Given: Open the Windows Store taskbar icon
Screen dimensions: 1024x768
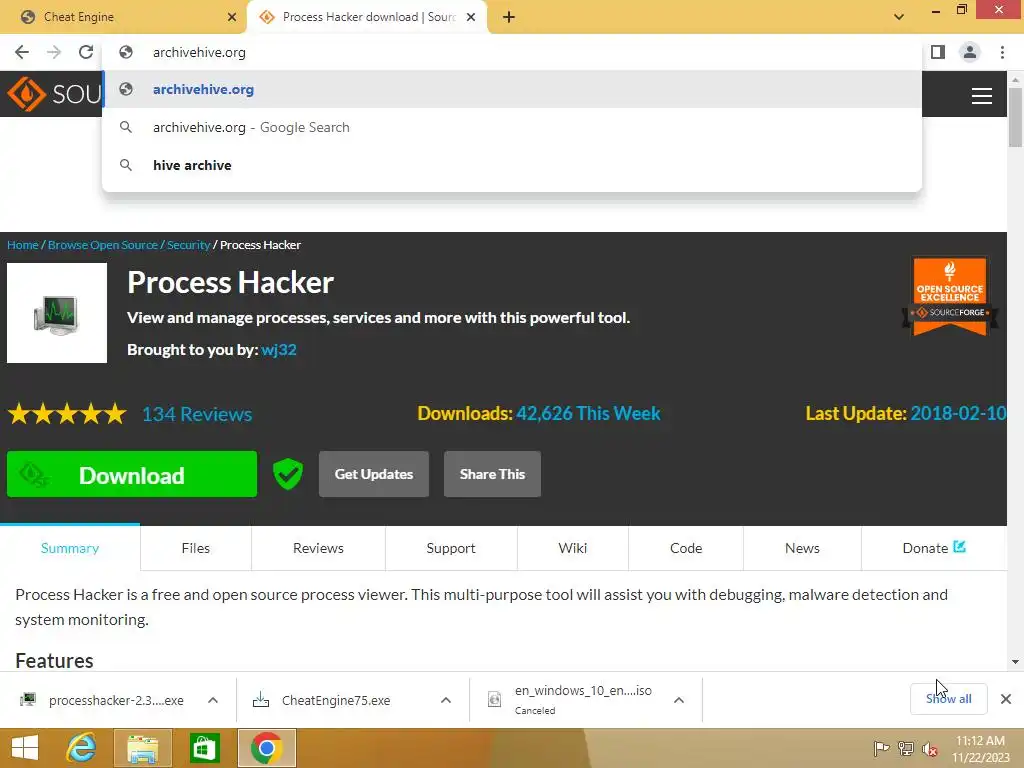Looking at the screenshot, I should pyautogui.click(x=204, y=748).
